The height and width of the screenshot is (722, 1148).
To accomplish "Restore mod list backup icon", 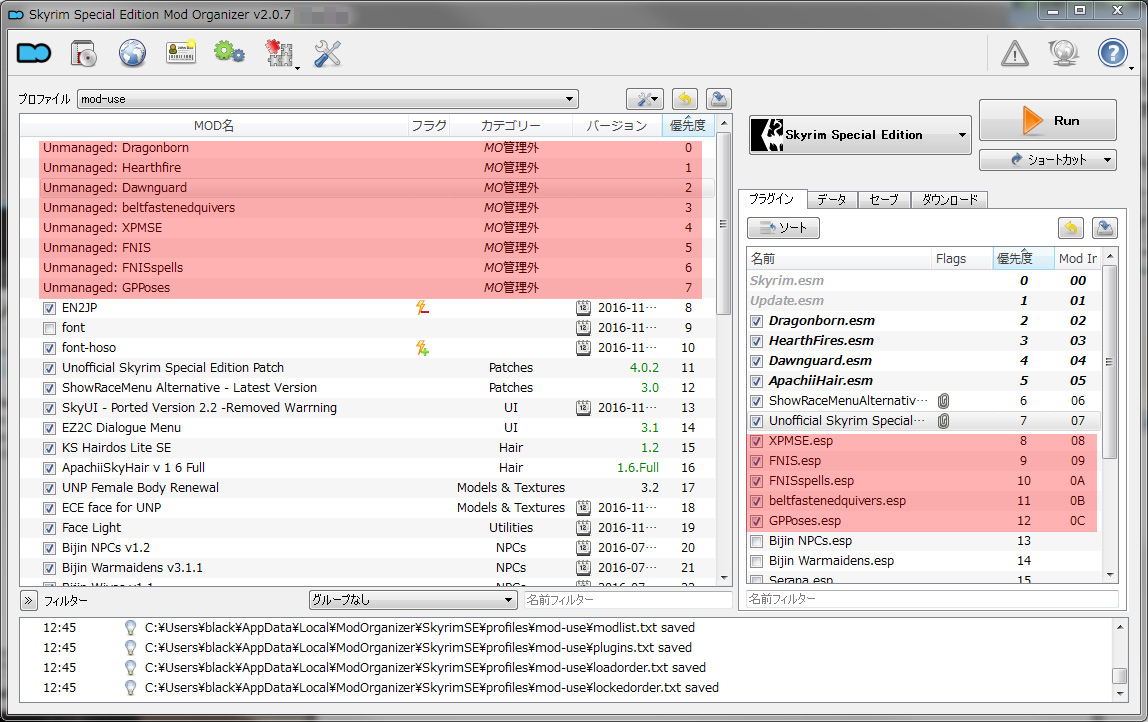I will point(685,99).
